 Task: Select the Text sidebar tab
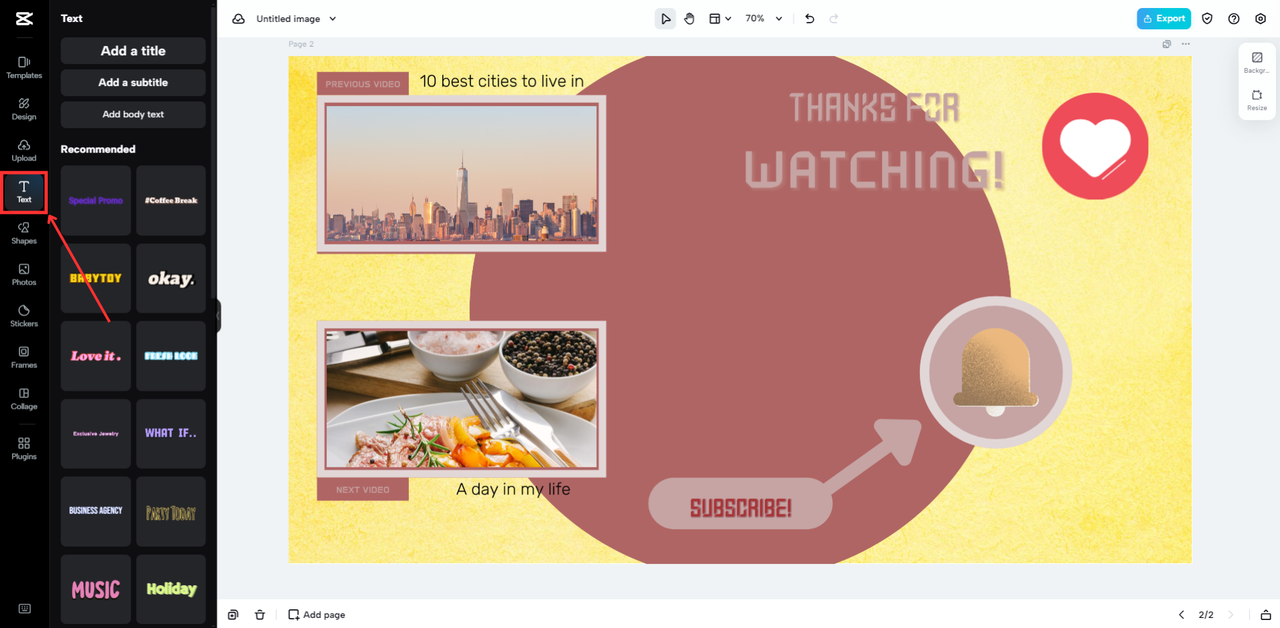point(24,192)
